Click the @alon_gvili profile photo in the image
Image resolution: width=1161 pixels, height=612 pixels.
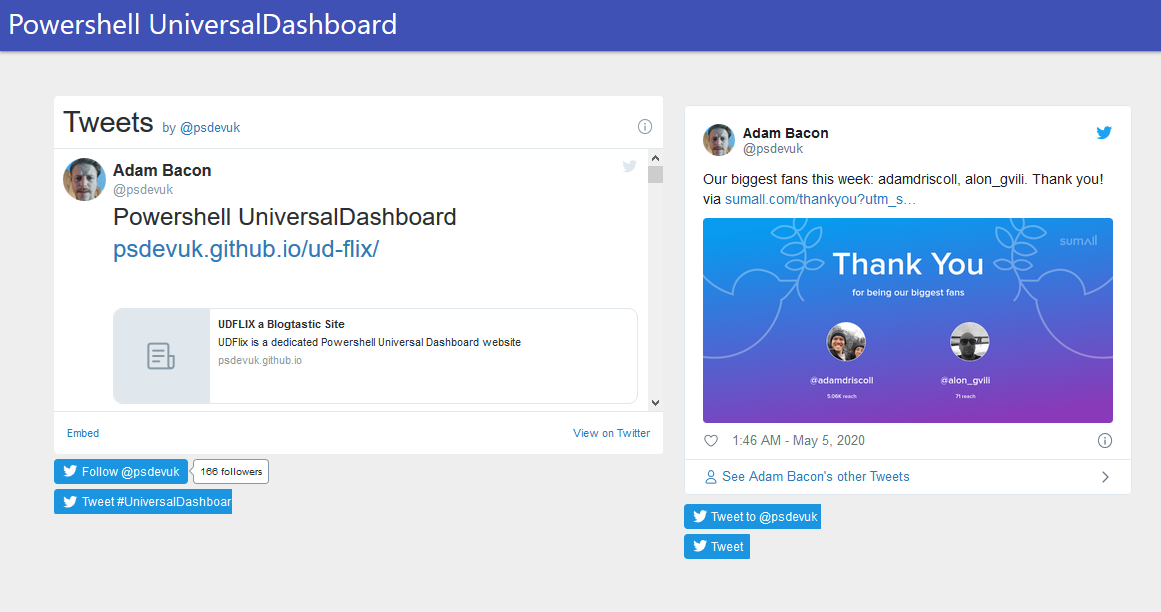pyautogui.click(x=969, y=342)
